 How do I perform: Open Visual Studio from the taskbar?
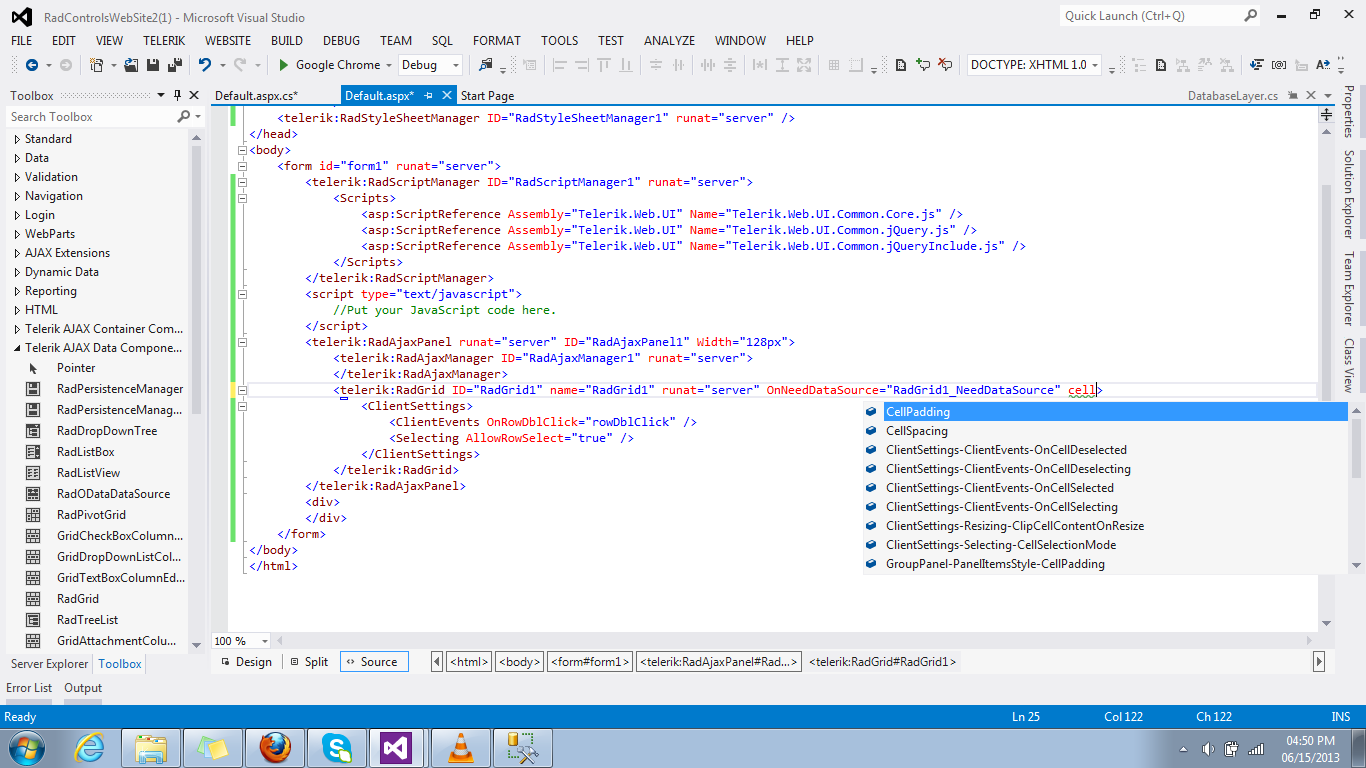coord(397,747)
